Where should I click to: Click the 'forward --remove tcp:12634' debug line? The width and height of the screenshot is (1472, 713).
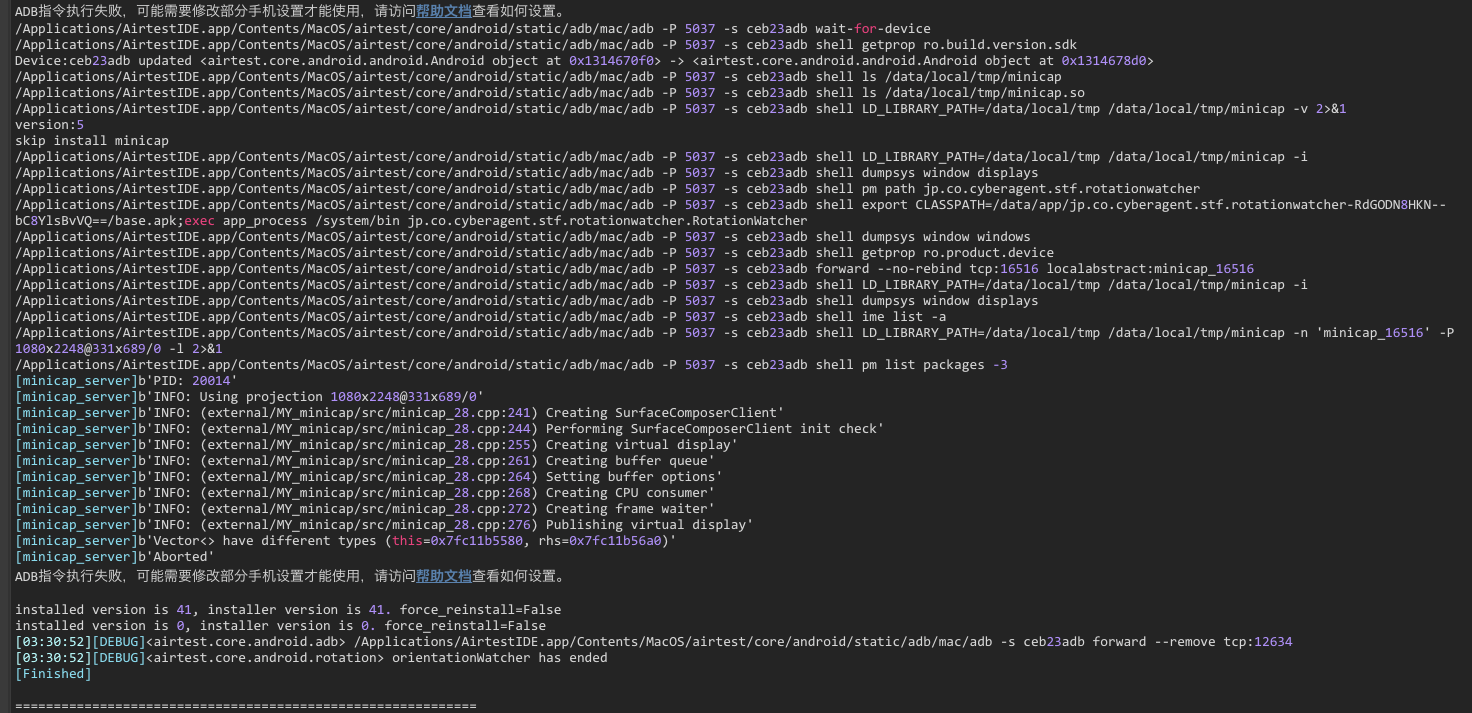coord(653,641)
